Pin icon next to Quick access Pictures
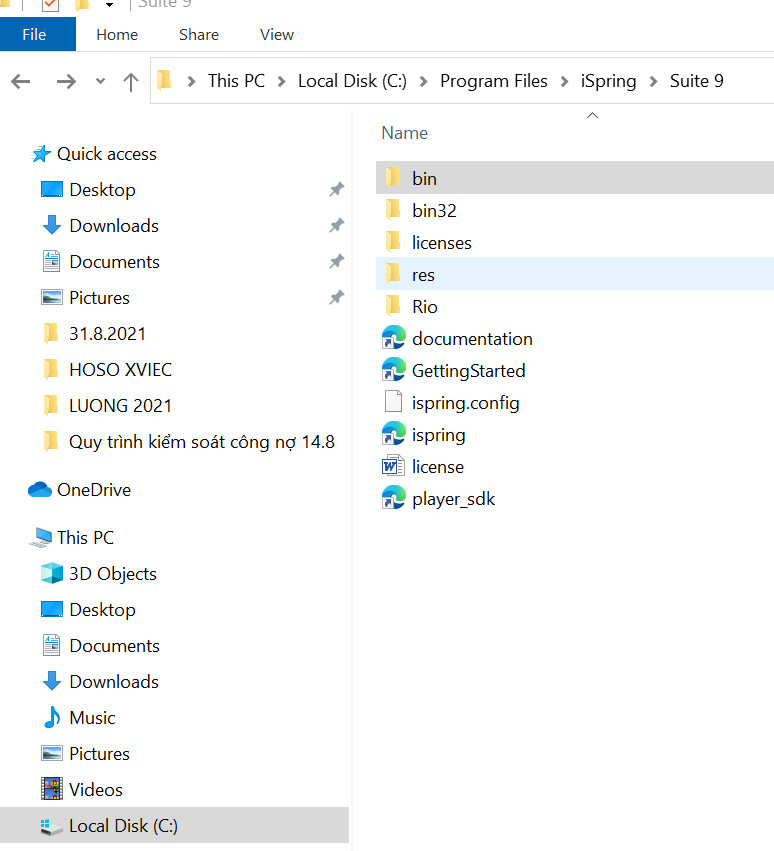 pyautogui.click(x=337, y=297)
